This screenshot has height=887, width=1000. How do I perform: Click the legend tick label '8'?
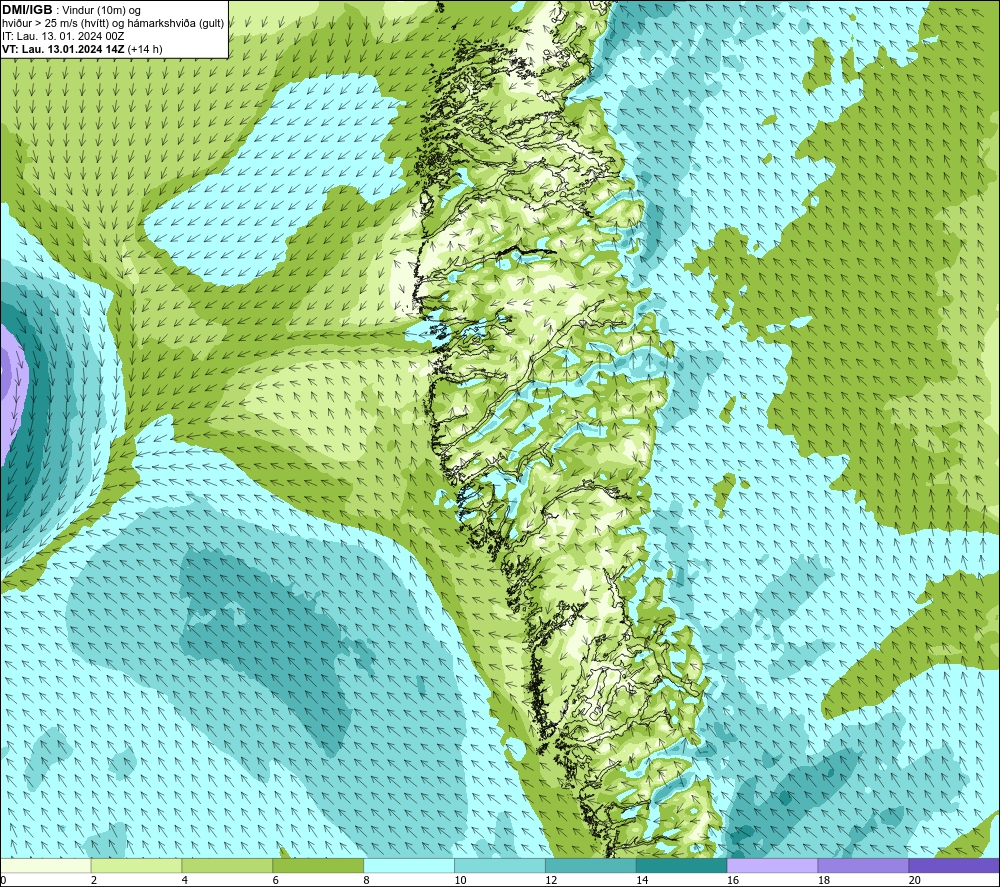pyautogui.click(x=366, y=880)
